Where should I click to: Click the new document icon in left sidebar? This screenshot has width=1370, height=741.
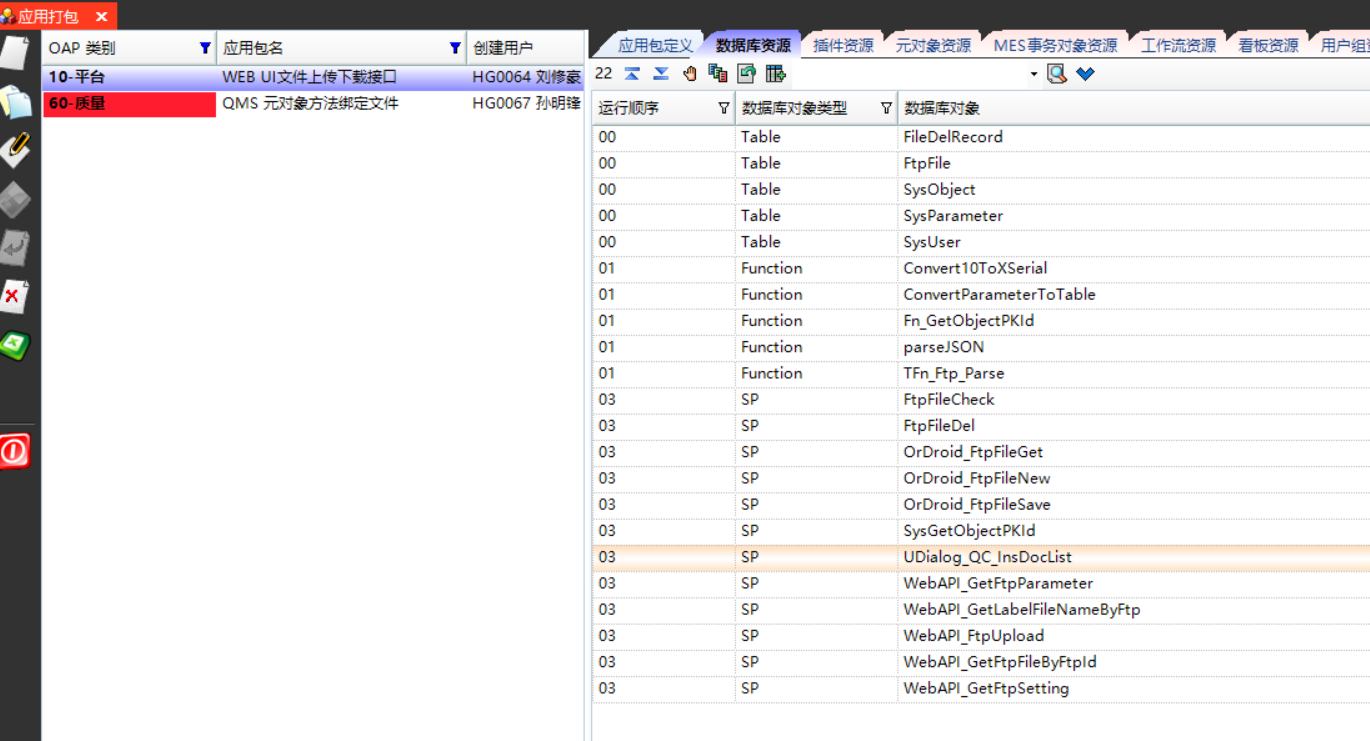(x=14, y=52)
